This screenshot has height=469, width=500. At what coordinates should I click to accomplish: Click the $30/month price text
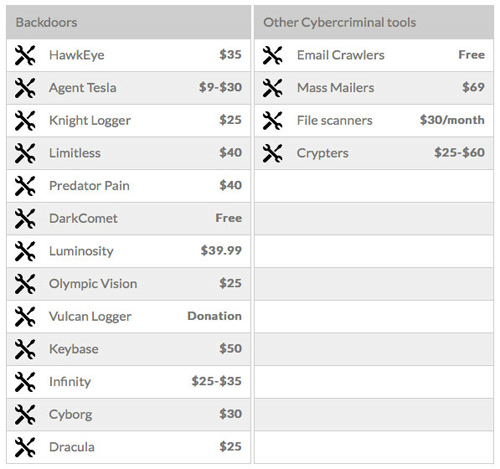(x=452, y=120)
